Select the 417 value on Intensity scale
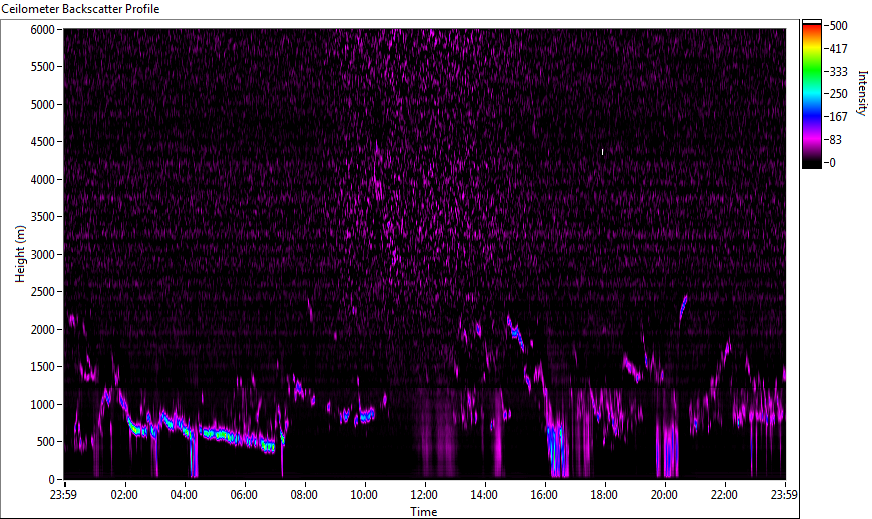Viewport: 872px width, 519px height. point(838,48)
